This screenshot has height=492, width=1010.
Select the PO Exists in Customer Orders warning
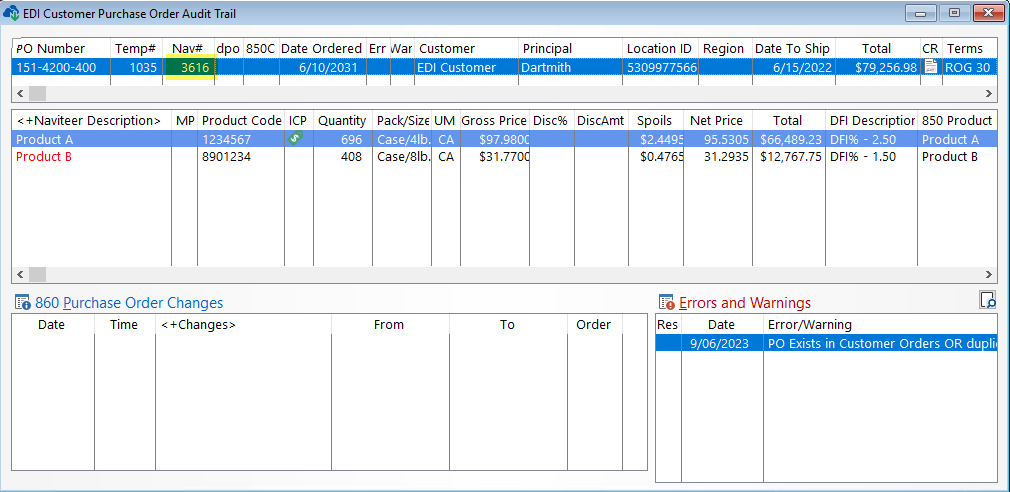point(882,343)
